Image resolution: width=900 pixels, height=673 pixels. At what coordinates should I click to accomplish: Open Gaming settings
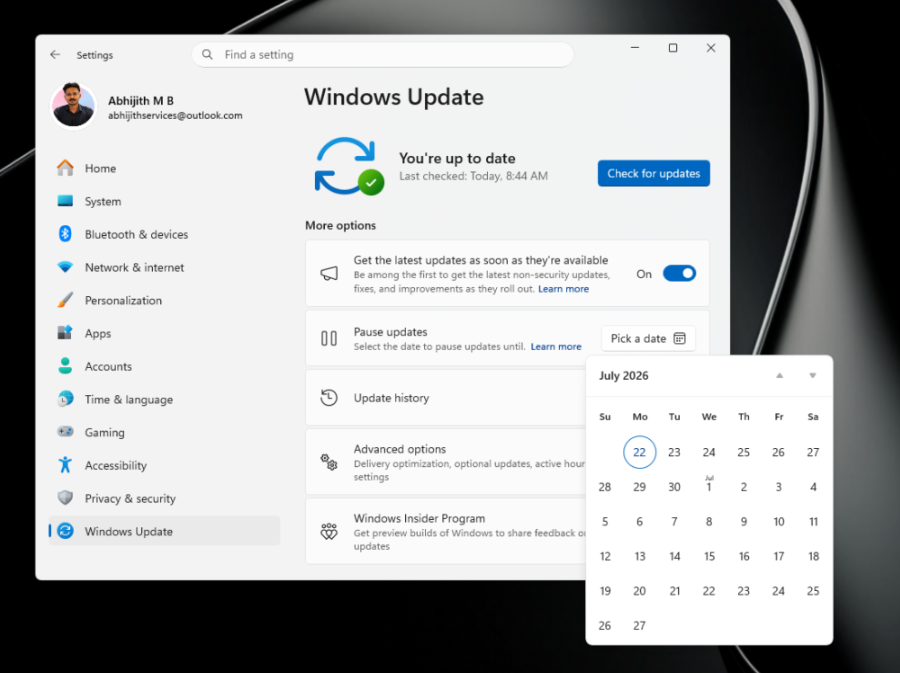164,432
